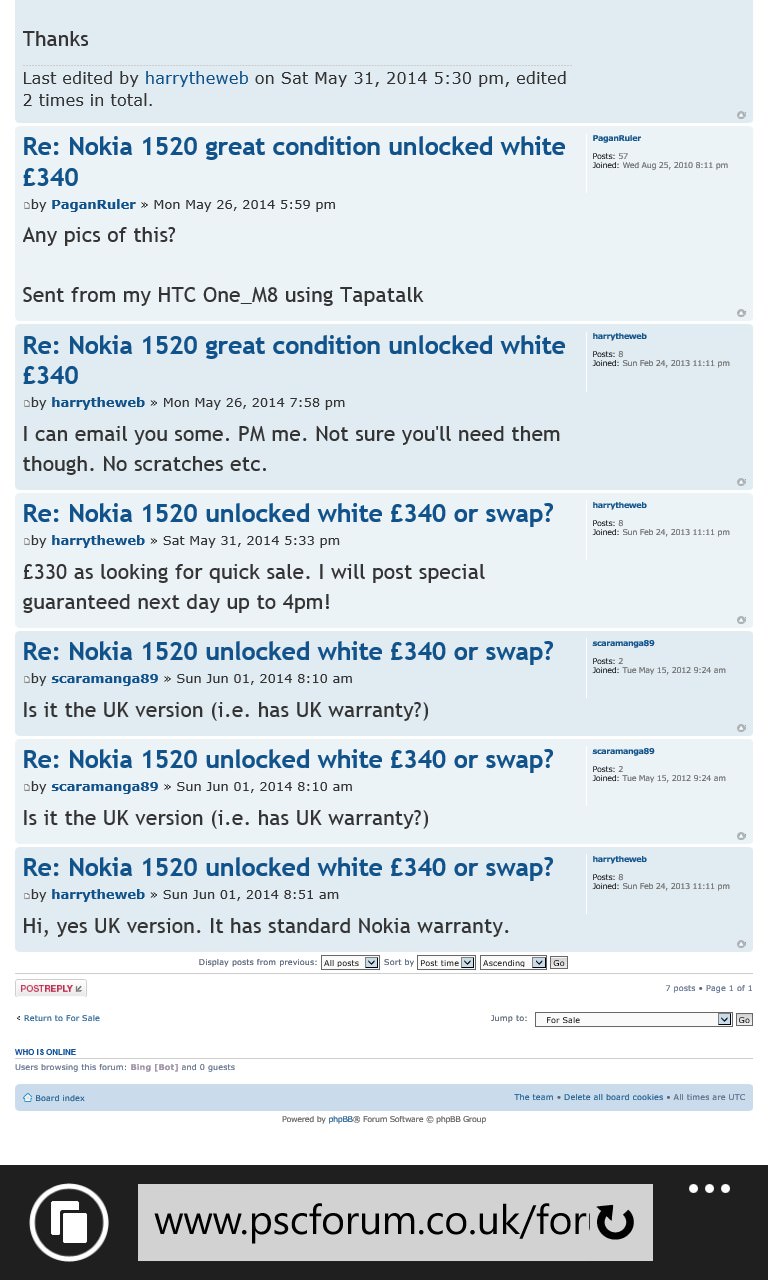Screen dimensions: 768x1280
Task: Click the POSTREPLY button
Action: coord(51,988)
